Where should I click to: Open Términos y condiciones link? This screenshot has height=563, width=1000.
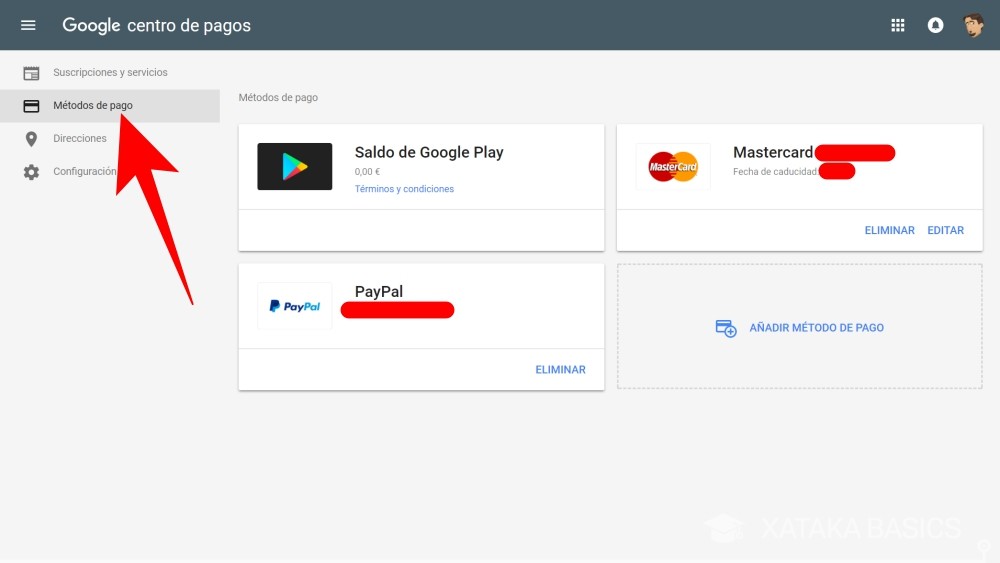click(404, 189)
